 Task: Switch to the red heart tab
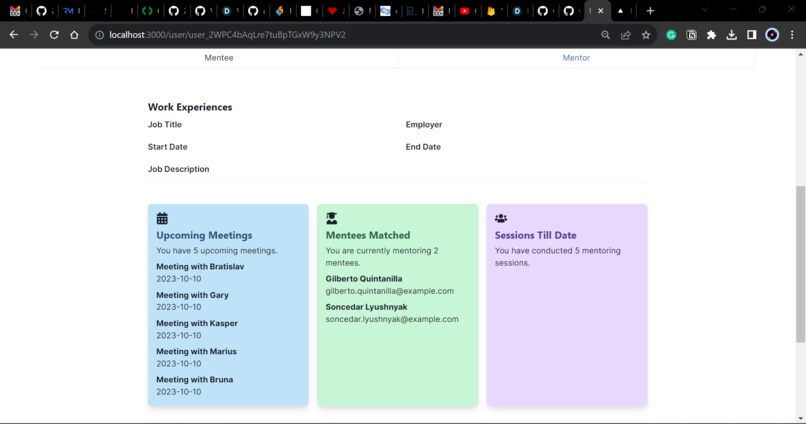click(x=333, y=11)
